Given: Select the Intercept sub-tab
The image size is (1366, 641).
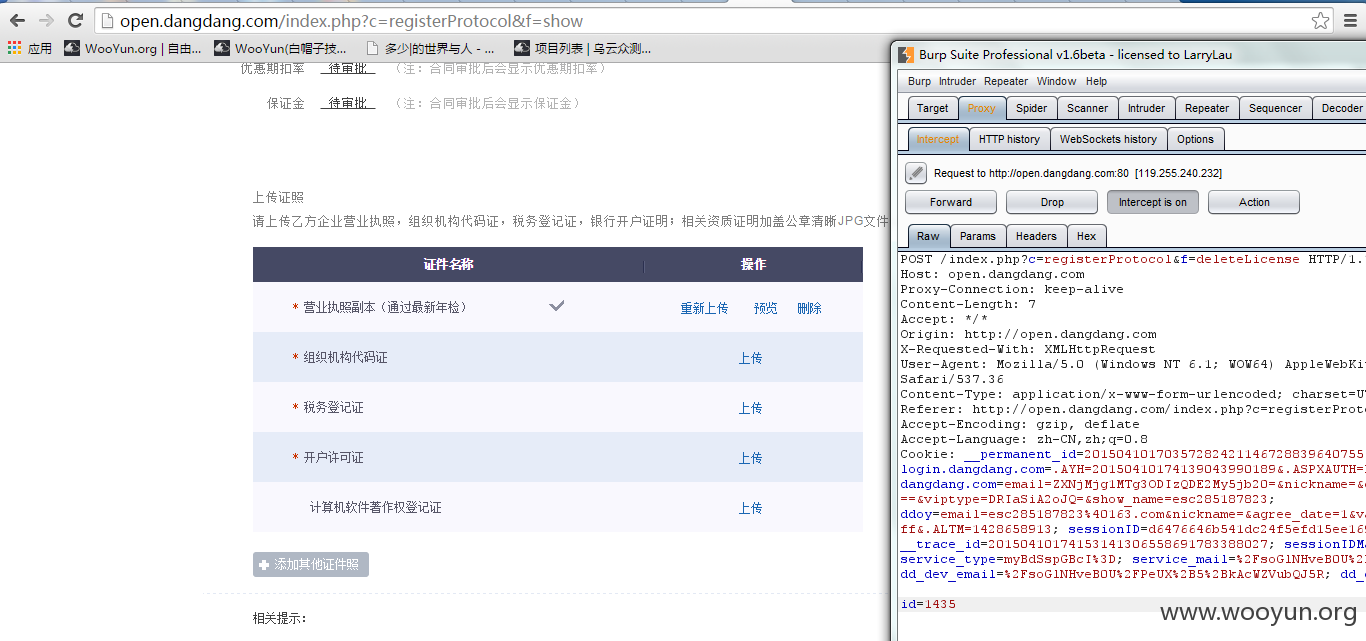Looking at the screenshot, I should [937, 139].
